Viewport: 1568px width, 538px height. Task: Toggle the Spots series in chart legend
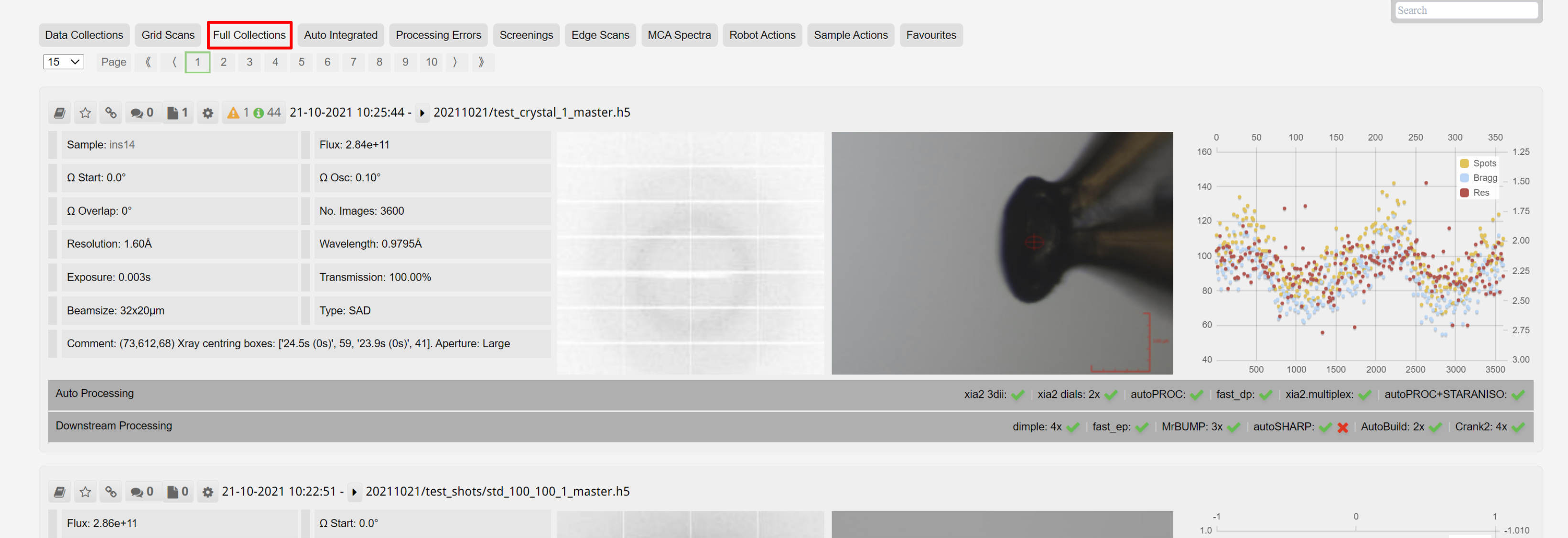click(x=1478, y=163)
